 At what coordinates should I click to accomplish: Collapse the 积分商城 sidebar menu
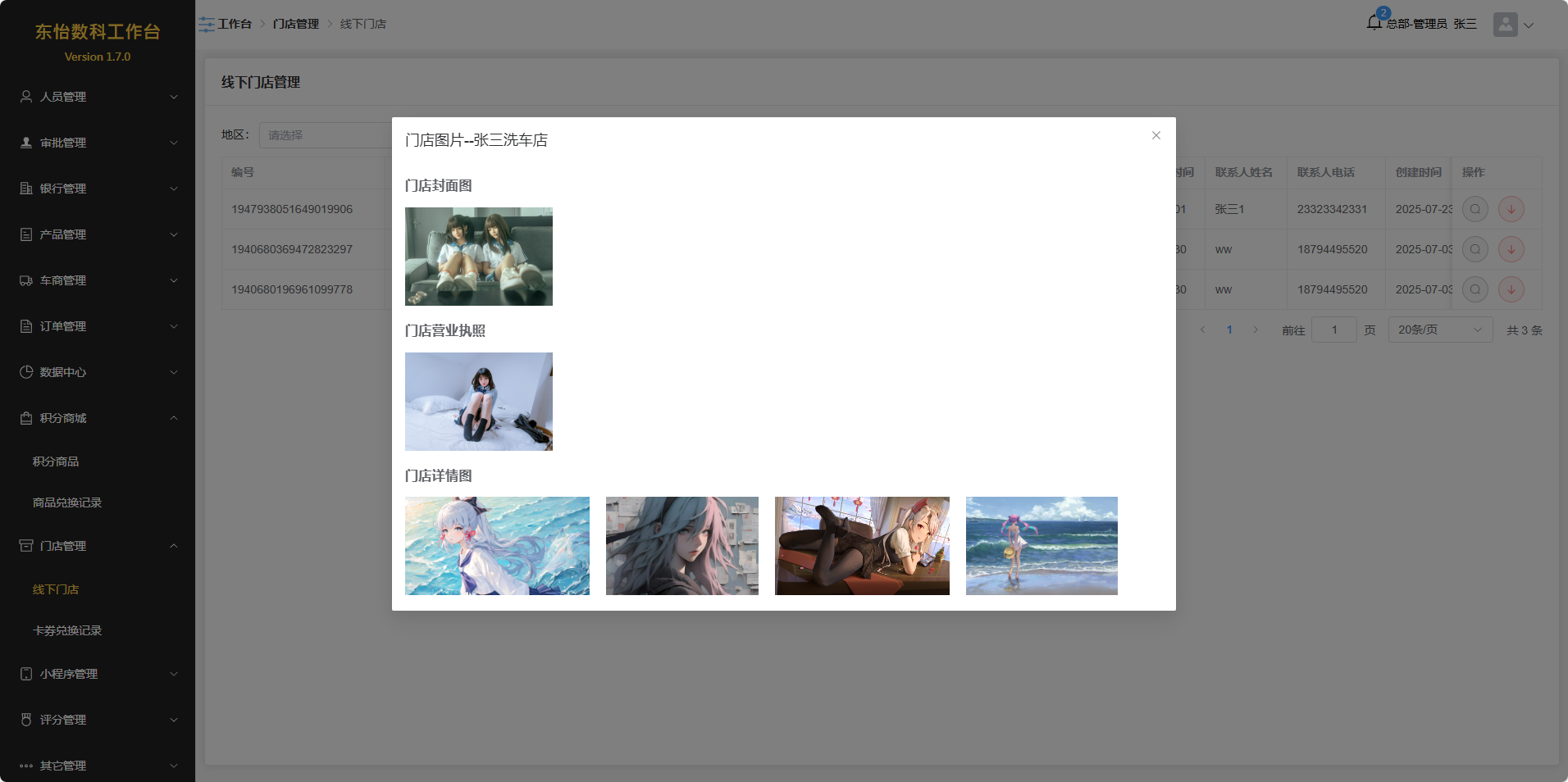98,418
